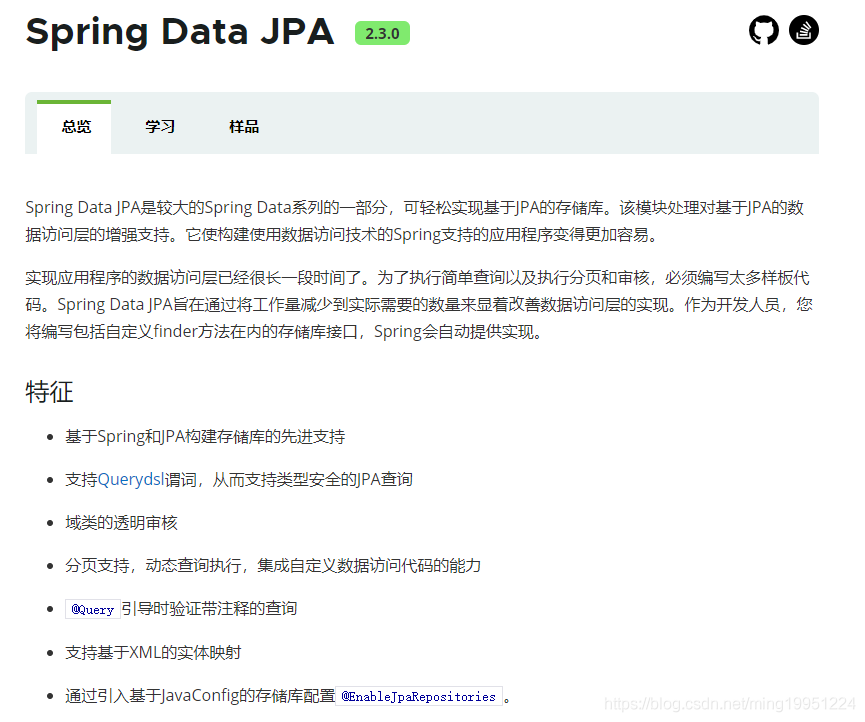Image resolution: width=865 pixels, height=722 pixels.
Task: Click the @Query inline code badge
Action: (x=93, y=609)
